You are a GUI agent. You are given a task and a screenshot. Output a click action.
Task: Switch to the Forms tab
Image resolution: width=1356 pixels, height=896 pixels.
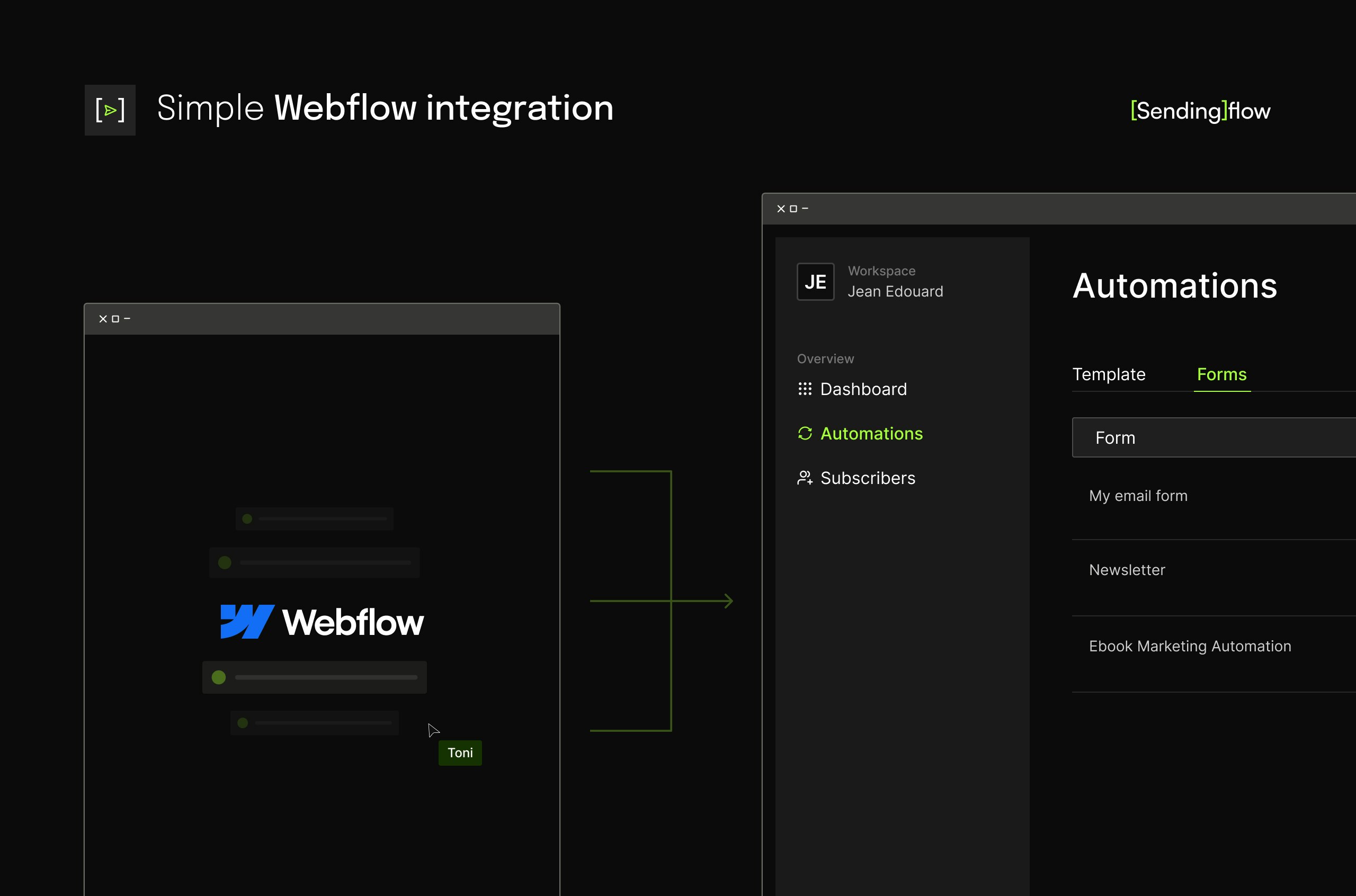pyautogui.click(x=1221, y=374)
